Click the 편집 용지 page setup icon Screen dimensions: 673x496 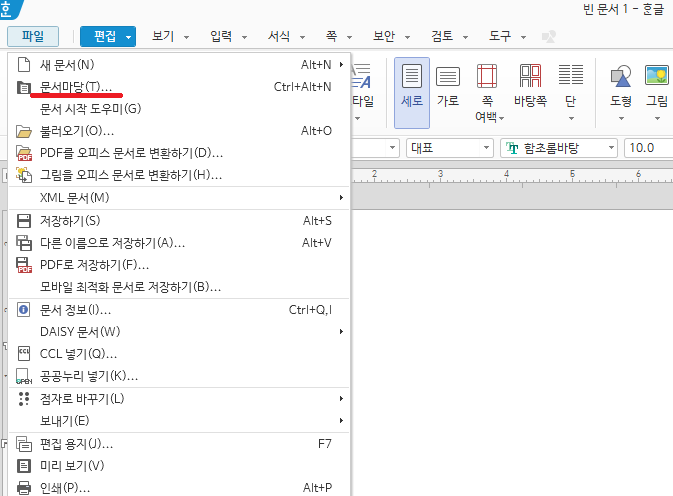24,444
